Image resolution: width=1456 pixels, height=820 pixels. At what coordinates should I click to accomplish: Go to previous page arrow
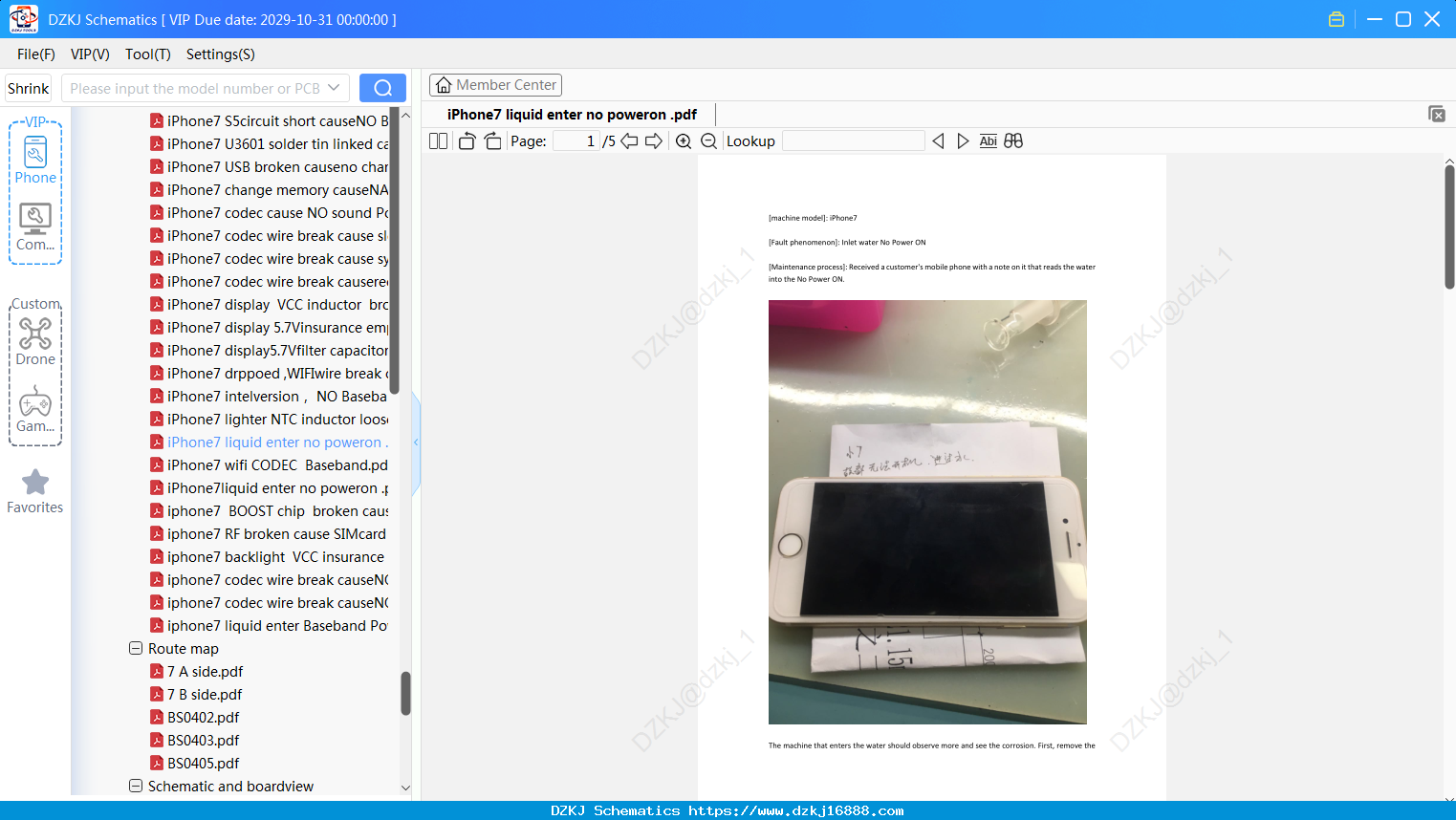[629, 141]
